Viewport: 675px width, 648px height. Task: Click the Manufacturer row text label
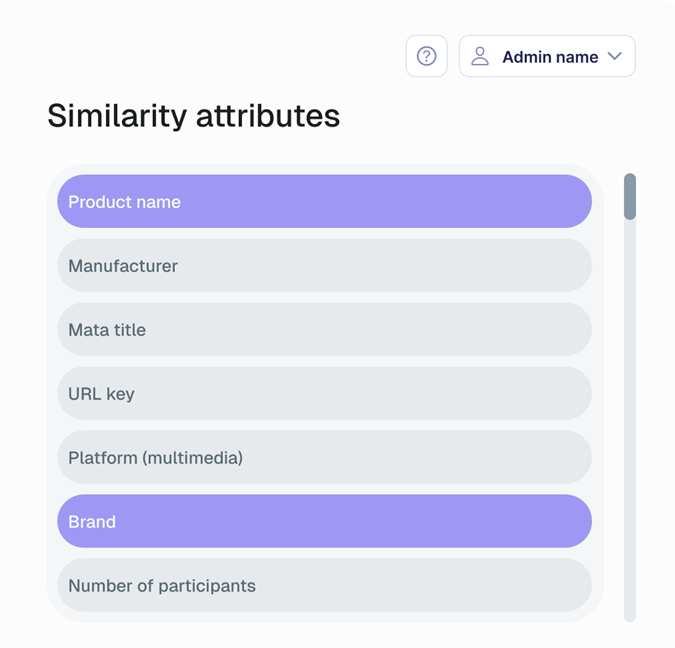click(x=123, y=266)
